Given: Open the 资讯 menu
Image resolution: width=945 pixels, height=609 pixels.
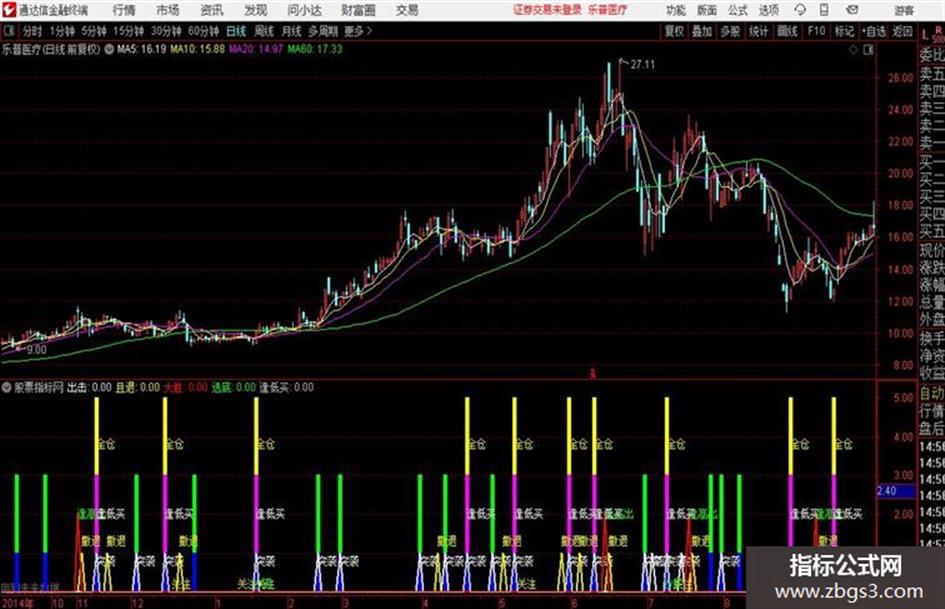Looking at the screenshot, I should pos(212,10).
